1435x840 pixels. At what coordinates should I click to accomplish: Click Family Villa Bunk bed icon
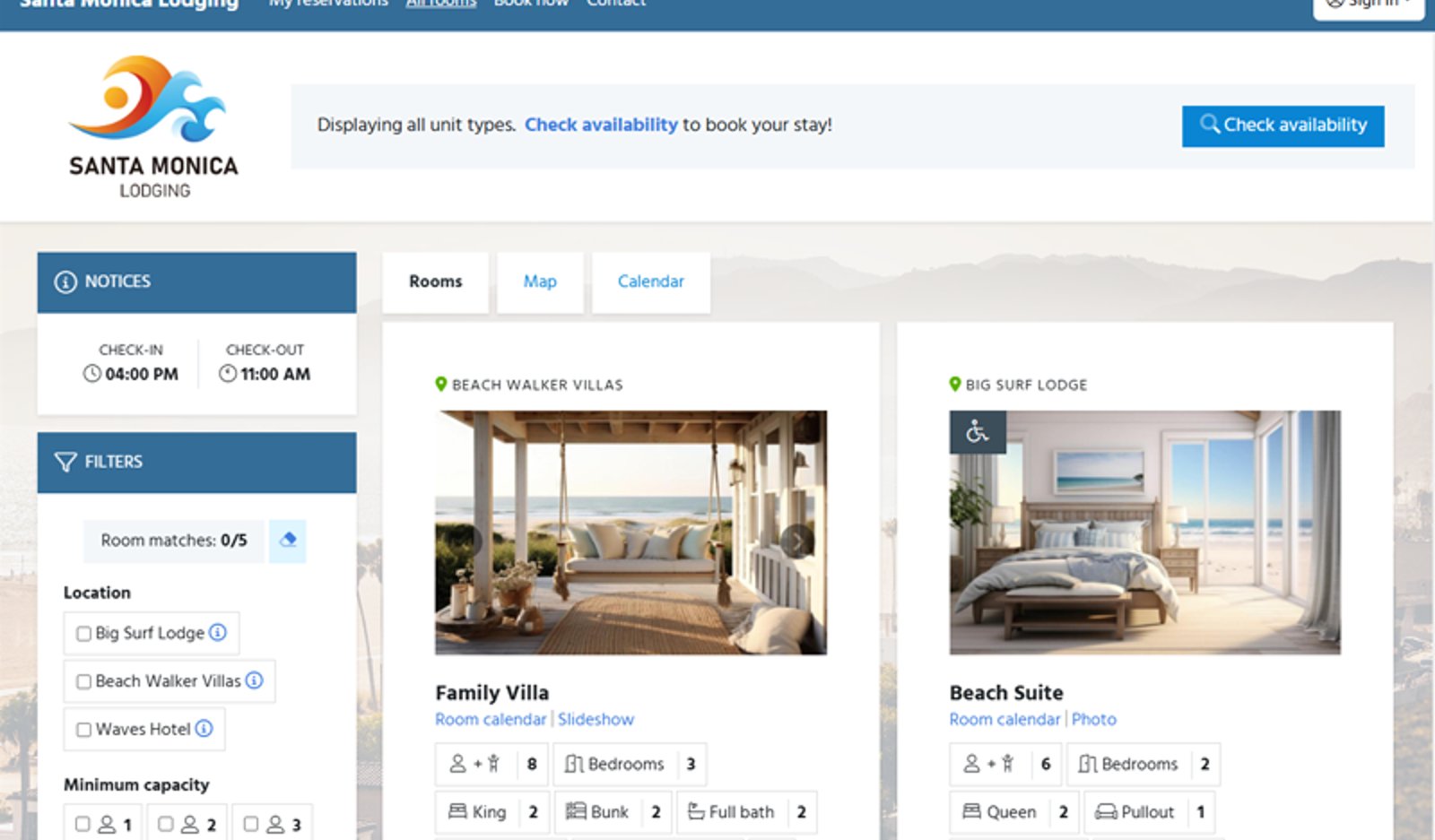click(x=576, y=811)
